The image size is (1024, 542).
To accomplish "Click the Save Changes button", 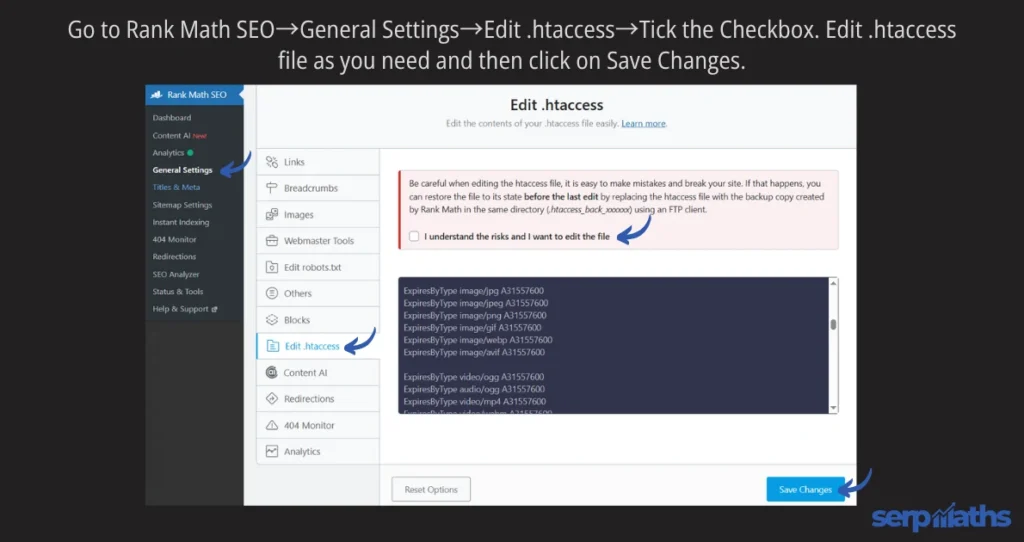I will (x=805, y=489).
